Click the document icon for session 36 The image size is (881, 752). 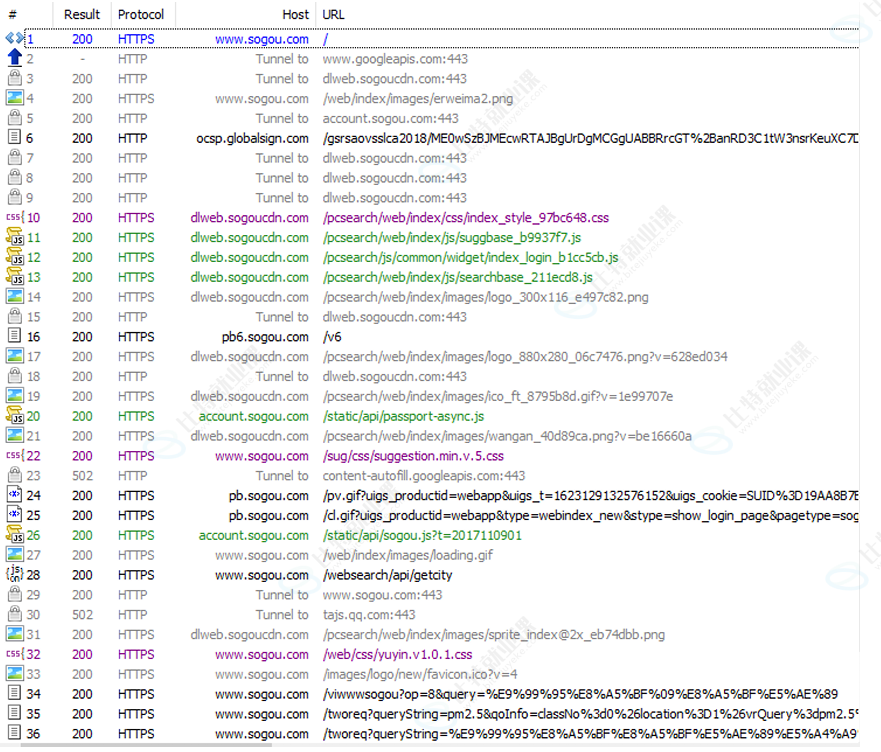(x=15, y=733)
